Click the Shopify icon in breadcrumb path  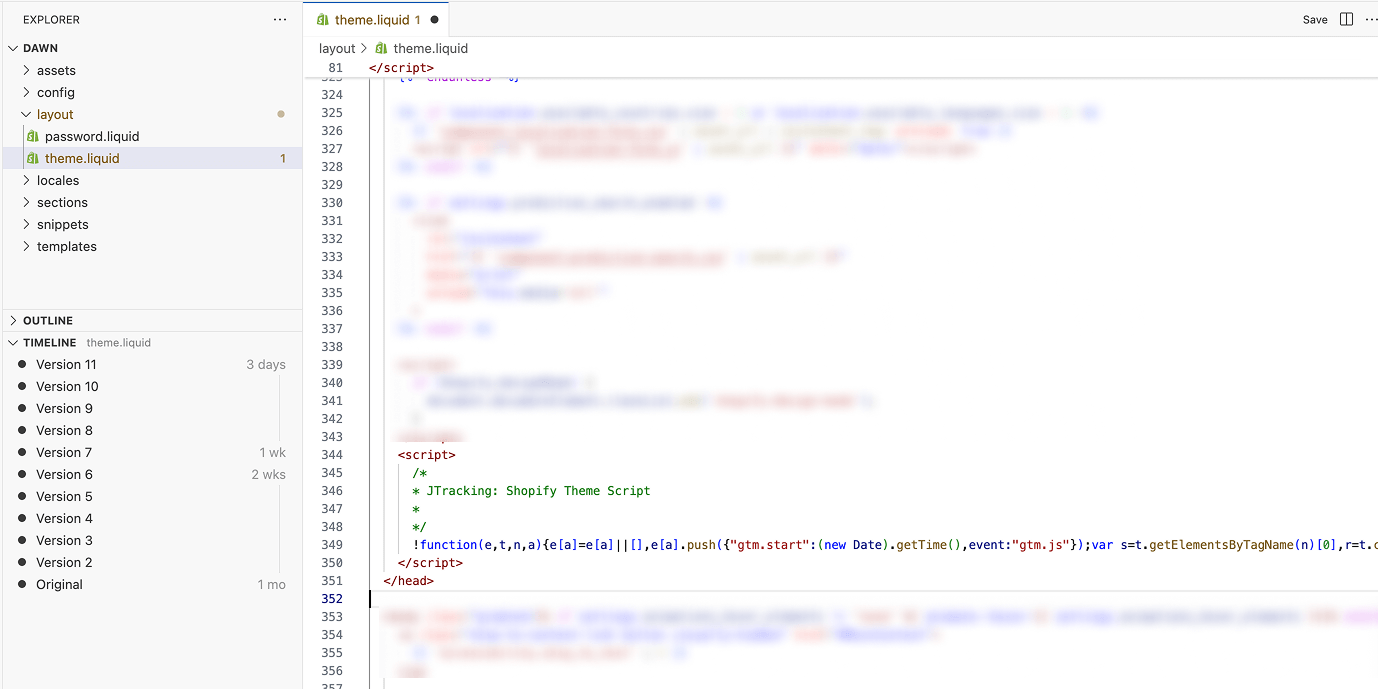point(382,48)
